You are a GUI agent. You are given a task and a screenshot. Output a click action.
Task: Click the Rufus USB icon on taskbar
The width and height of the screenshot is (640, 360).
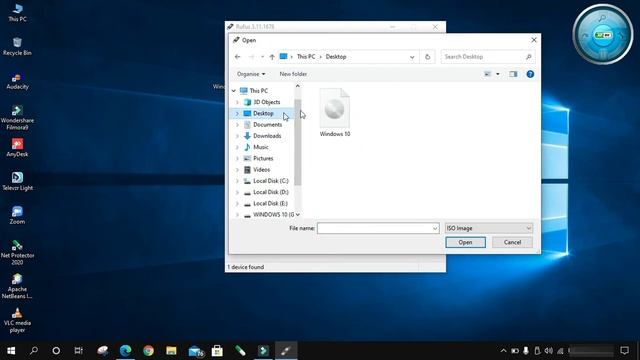(x=286, y=351)
